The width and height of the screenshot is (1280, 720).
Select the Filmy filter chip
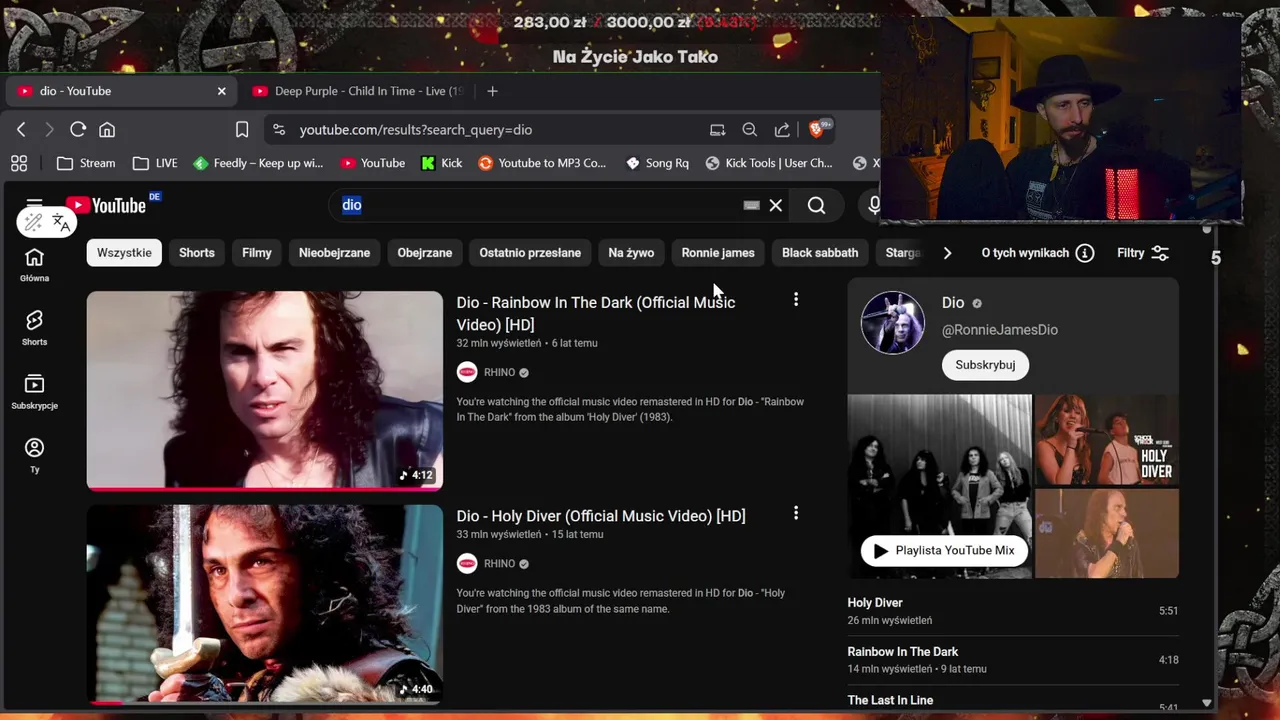pos(257,253)
